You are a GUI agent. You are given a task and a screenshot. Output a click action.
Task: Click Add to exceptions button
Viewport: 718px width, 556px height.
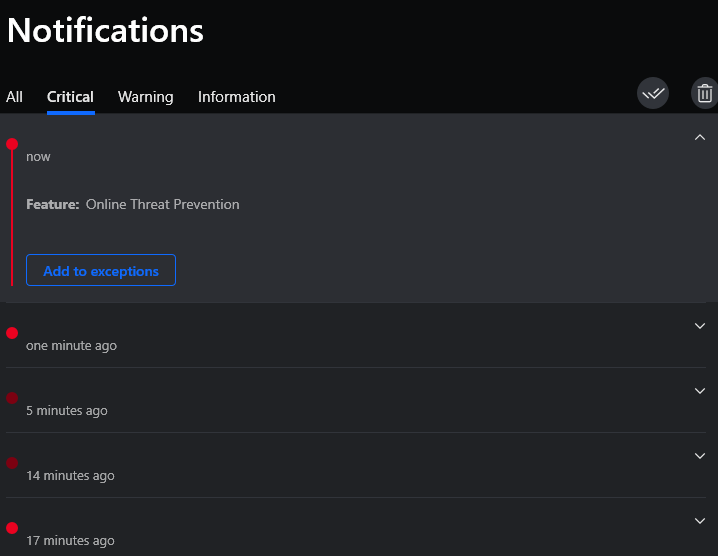101,270
